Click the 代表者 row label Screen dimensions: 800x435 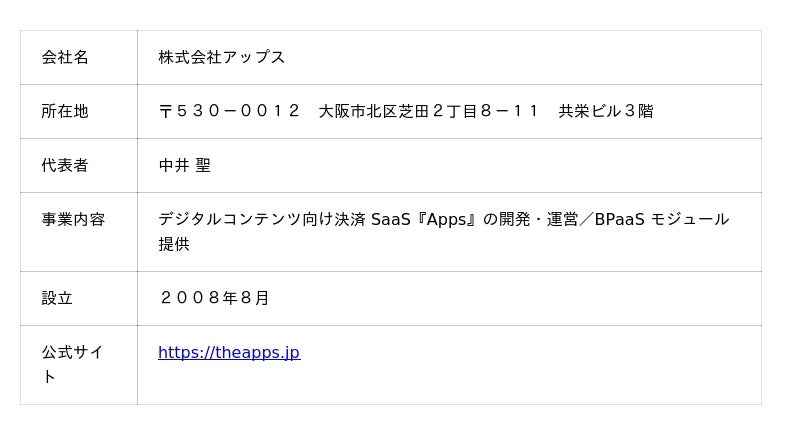click(65, 165)
